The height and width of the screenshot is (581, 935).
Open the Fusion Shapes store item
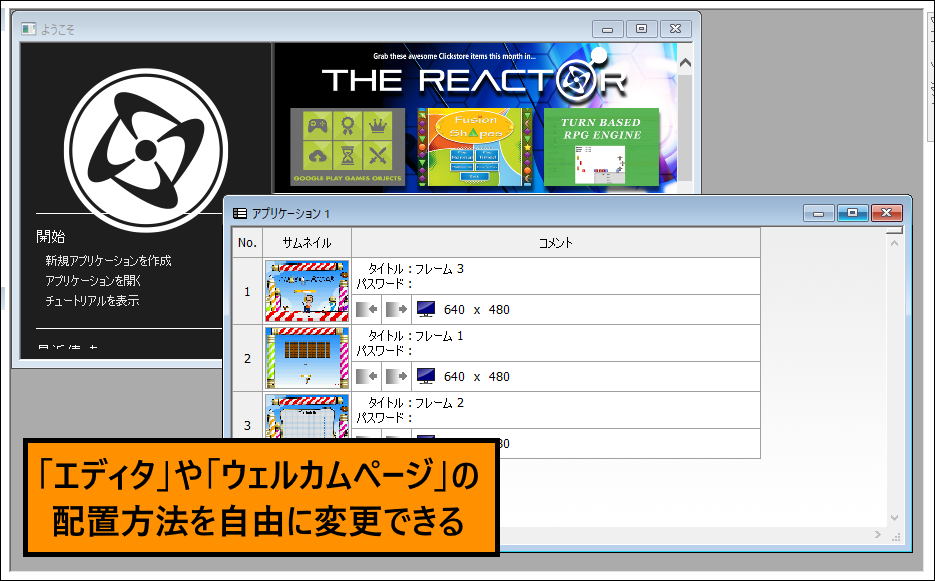[475, 147]
